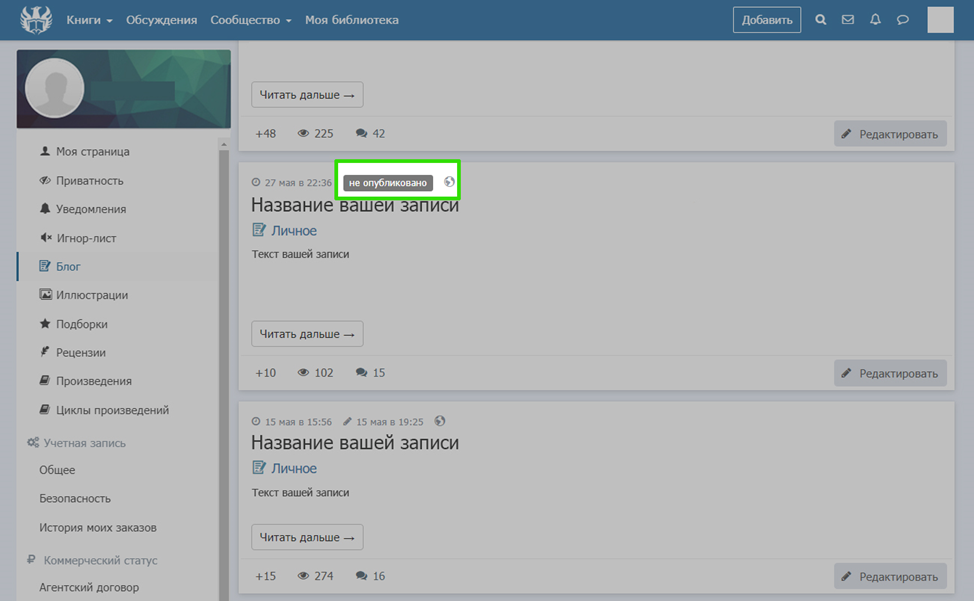This screenshot has width=974, height=601.
Task: Open the 15 мая post title
Action: pyautogui.click(x=355, y=443)
